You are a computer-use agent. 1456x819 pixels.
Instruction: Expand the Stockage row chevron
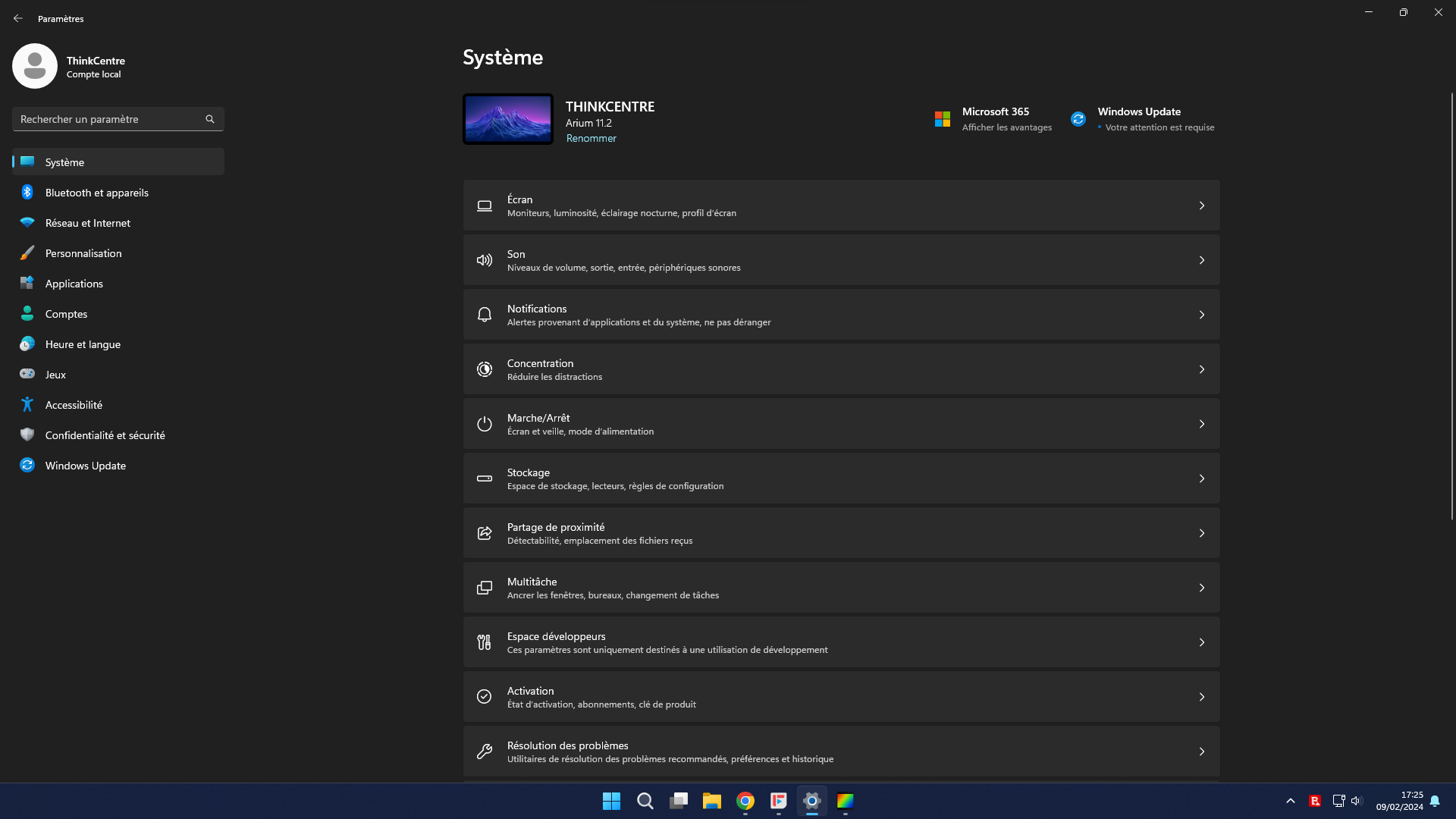point(1201,479)
